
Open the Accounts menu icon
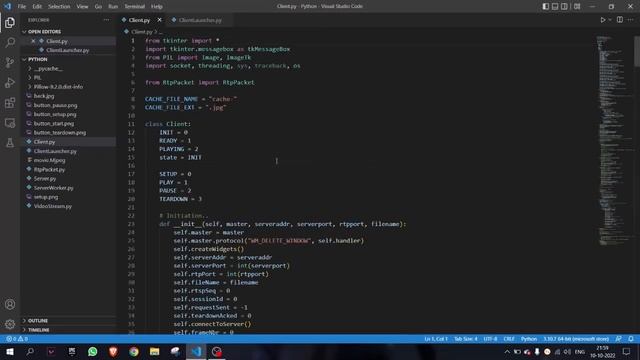(x=10, y=304)
